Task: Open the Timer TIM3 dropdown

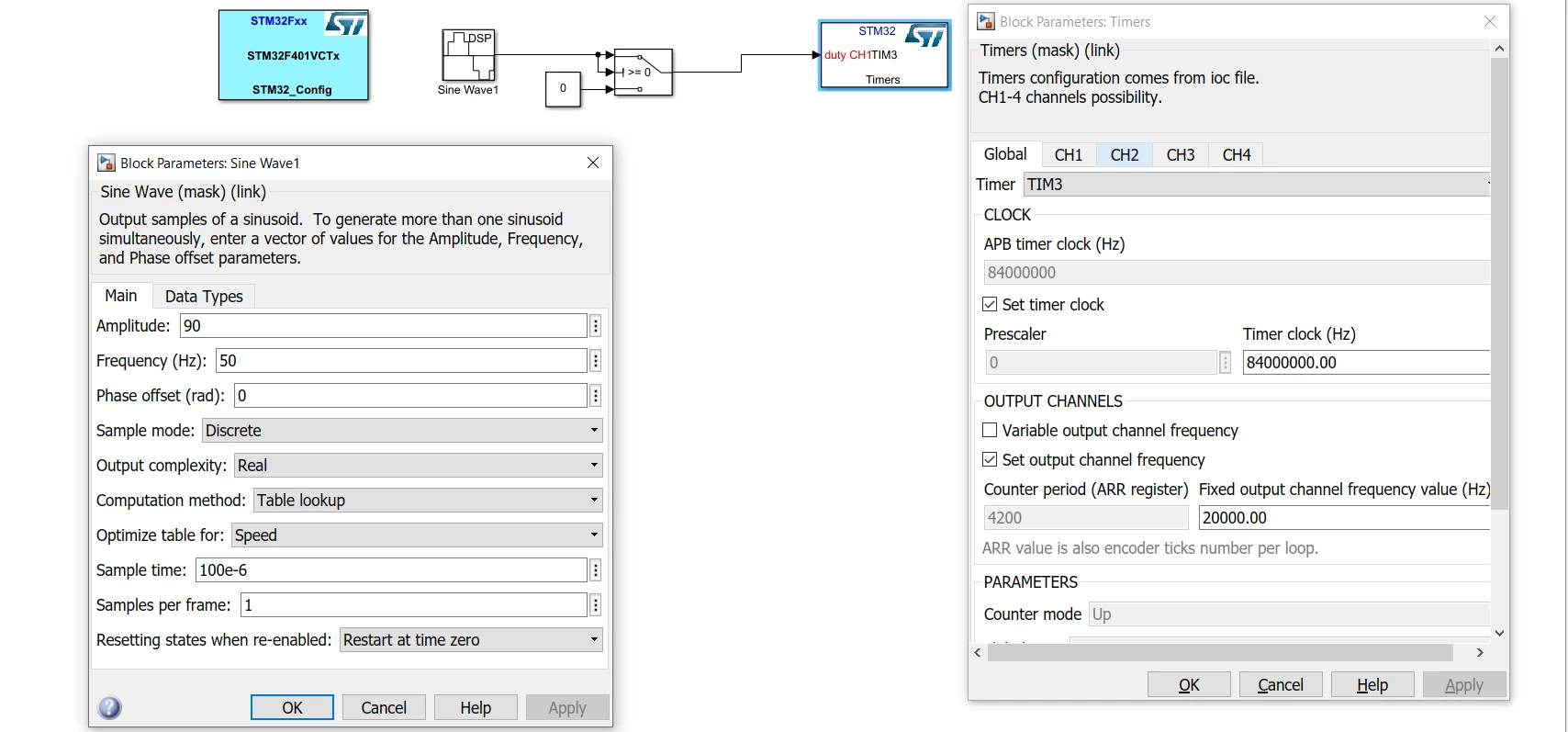Action: point(1257,185)
